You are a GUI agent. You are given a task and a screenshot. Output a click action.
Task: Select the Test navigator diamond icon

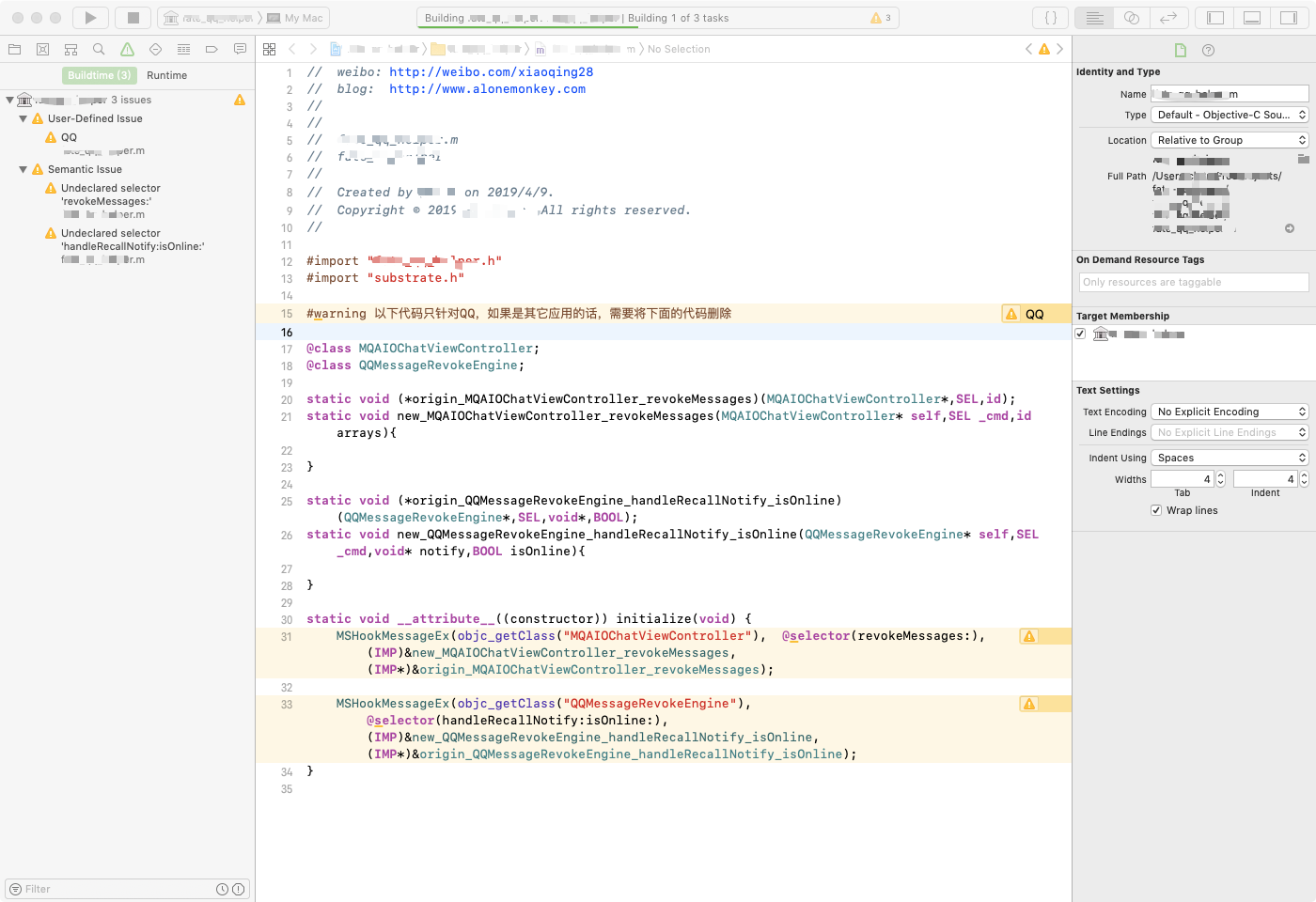tap(155, 49)
